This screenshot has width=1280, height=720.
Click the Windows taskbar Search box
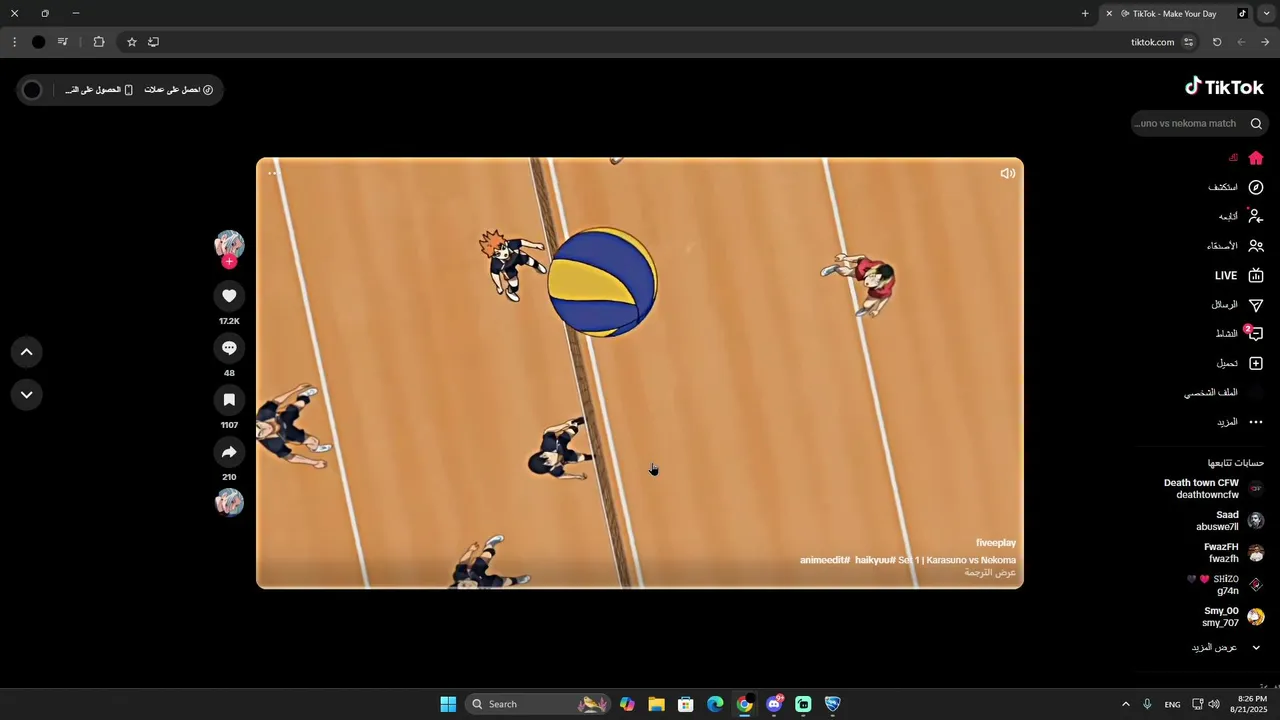[x=538, y=704]
